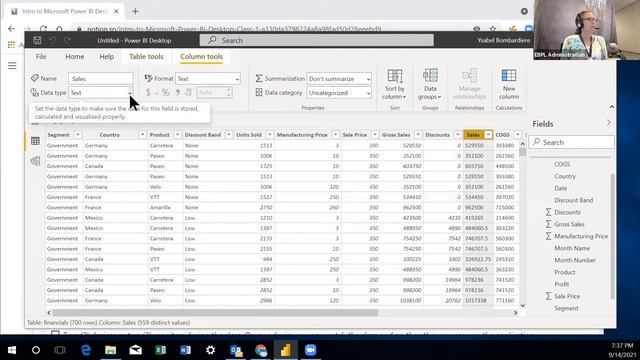Select the Discounts column header

tap(438, 135)
